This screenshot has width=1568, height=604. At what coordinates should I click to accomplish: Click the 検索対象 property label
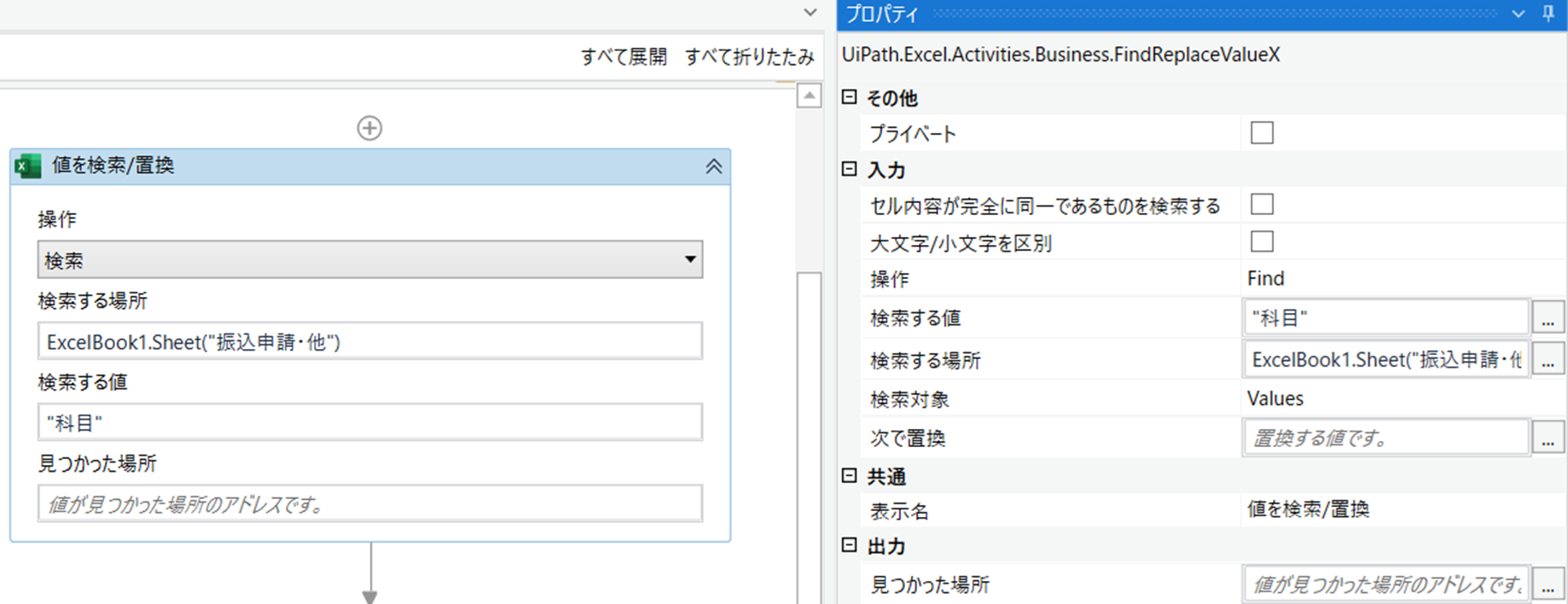909,399
